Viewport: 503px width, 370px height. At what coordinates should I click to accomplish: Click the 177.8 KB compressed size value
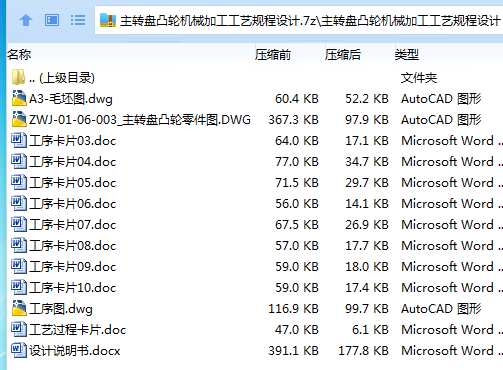[363, 351]
